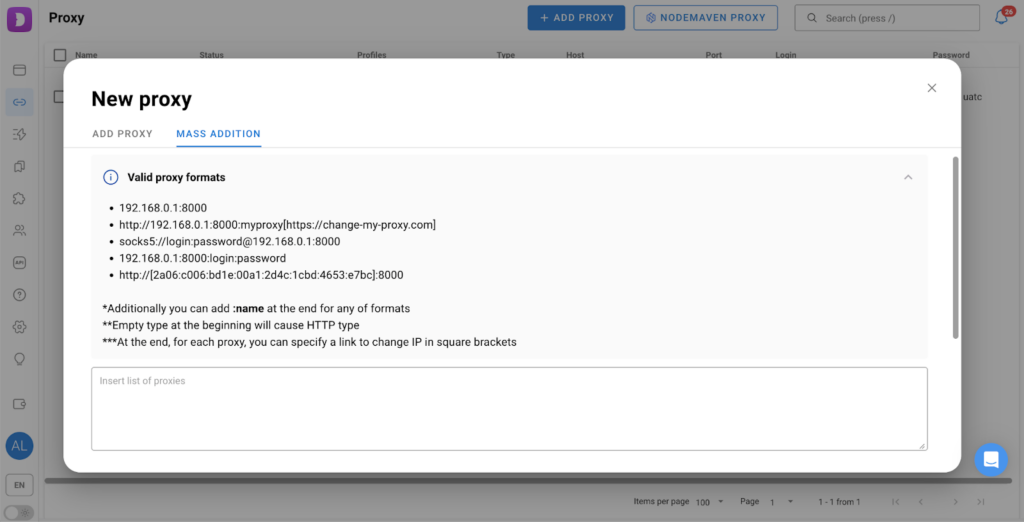Collapse the Valid proxy formats section

908,177
